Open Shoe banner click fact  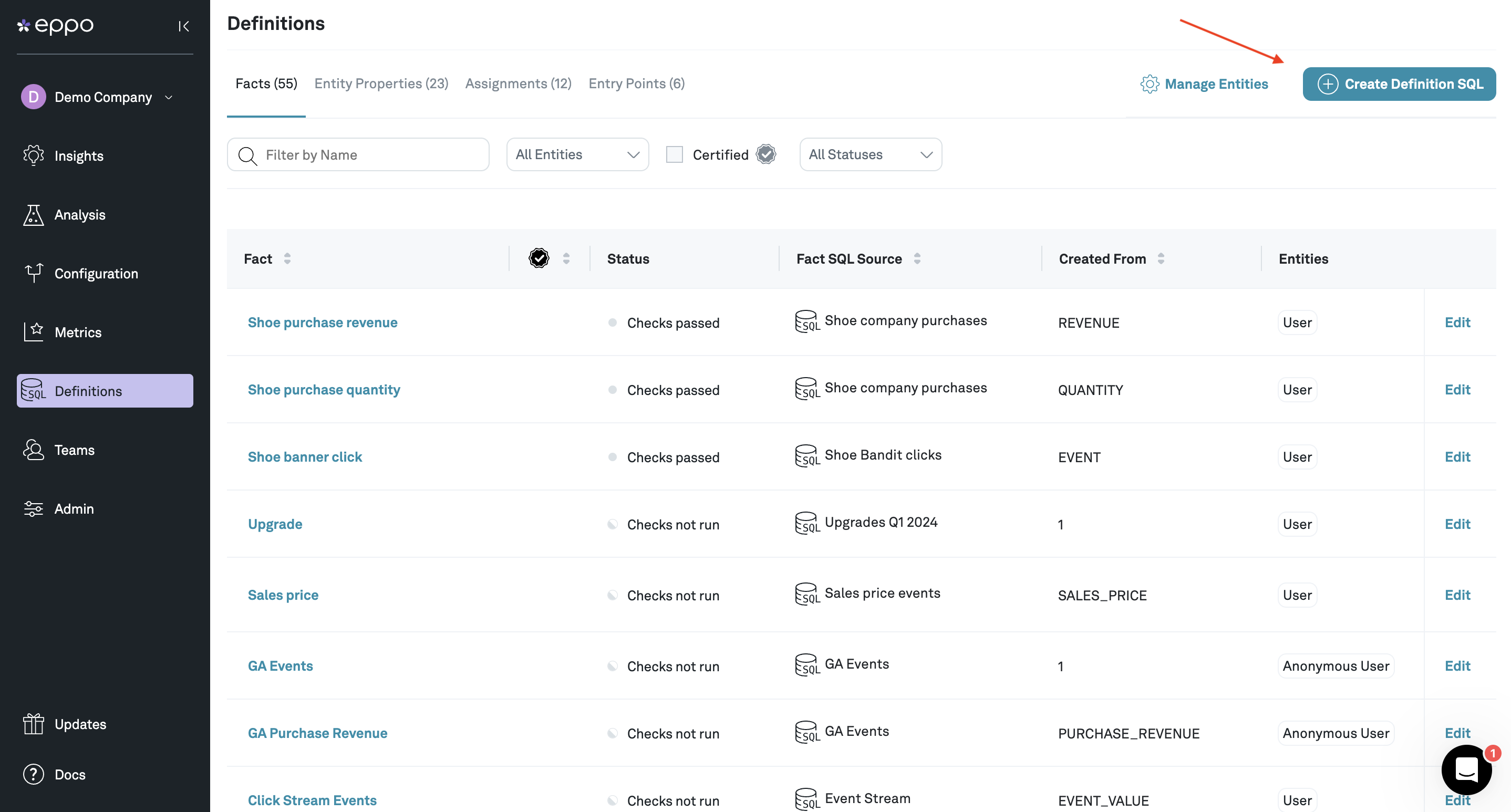(305, 456)
